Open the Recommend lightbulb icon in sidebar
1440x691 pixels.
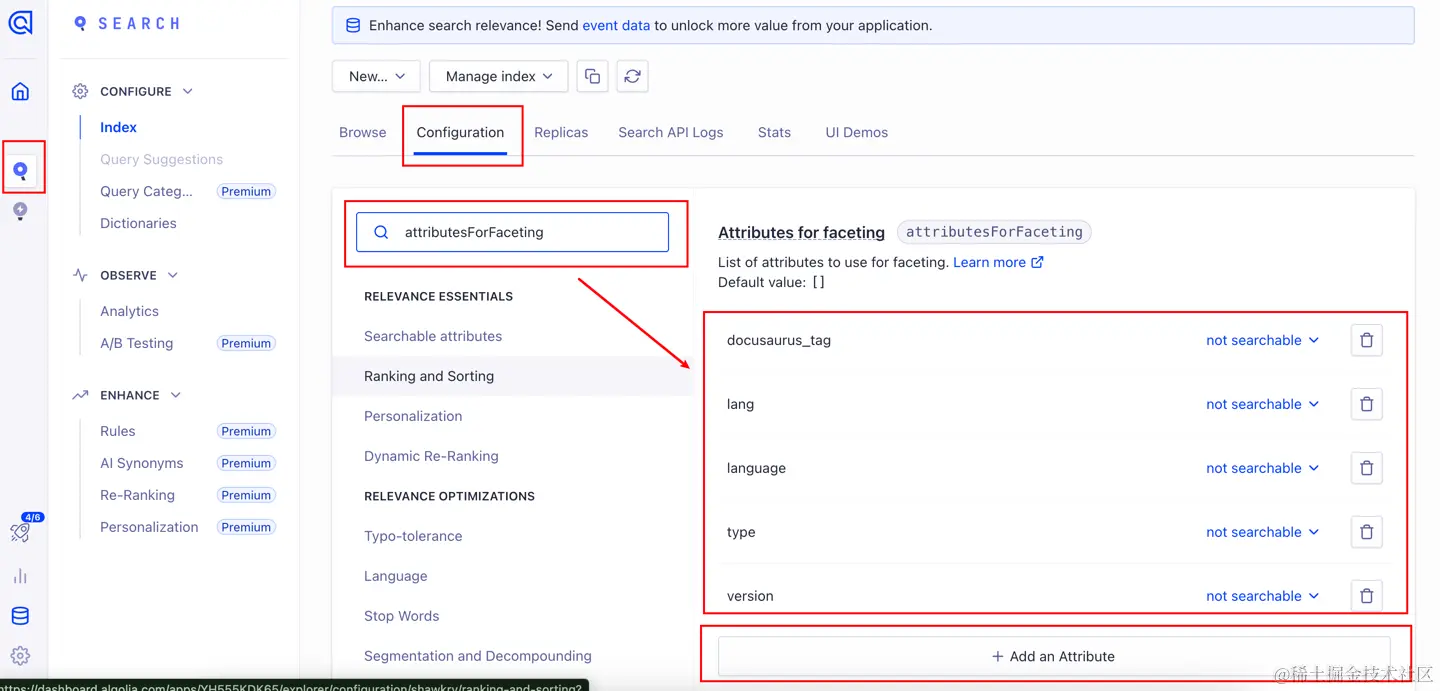coord(20,211)
